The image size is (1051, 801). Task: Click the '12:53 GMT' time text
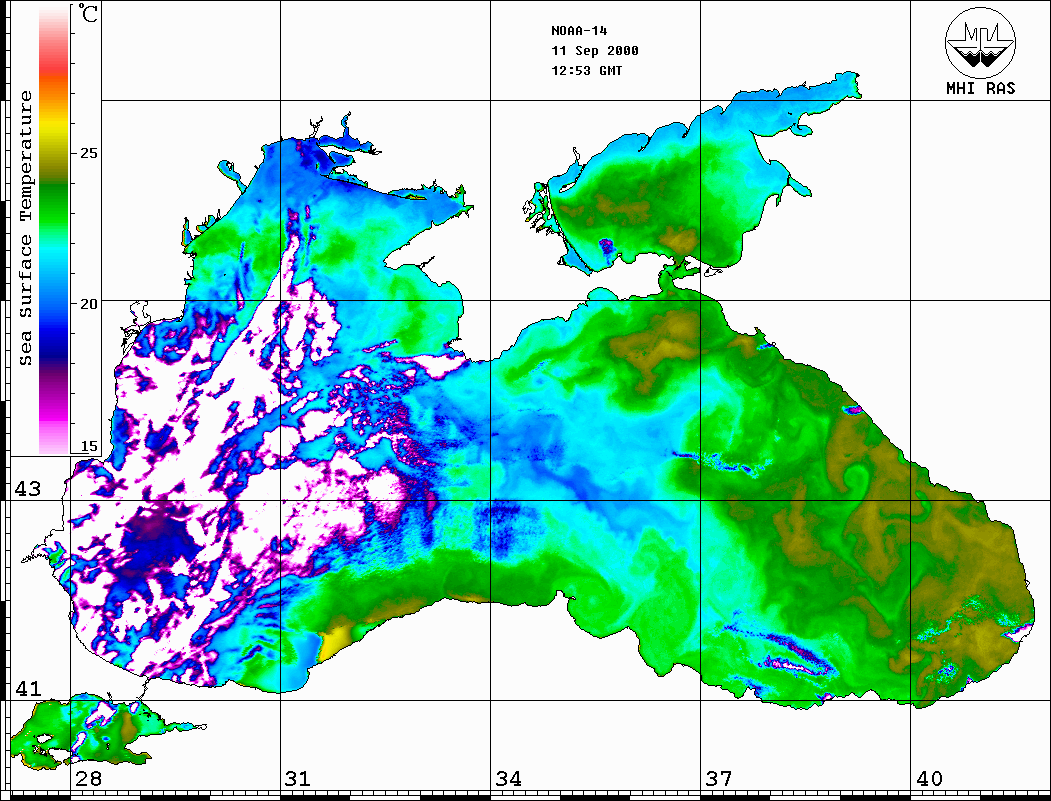click(586, 71)
